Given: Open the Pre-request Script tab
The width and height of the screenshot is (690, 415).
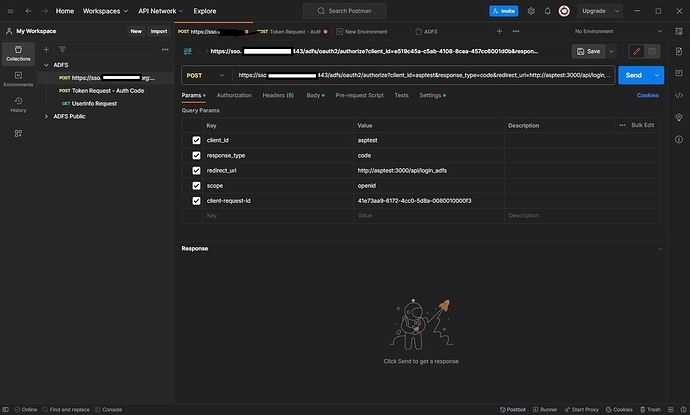Looking at the screenshot, I should tap(359, 95).
